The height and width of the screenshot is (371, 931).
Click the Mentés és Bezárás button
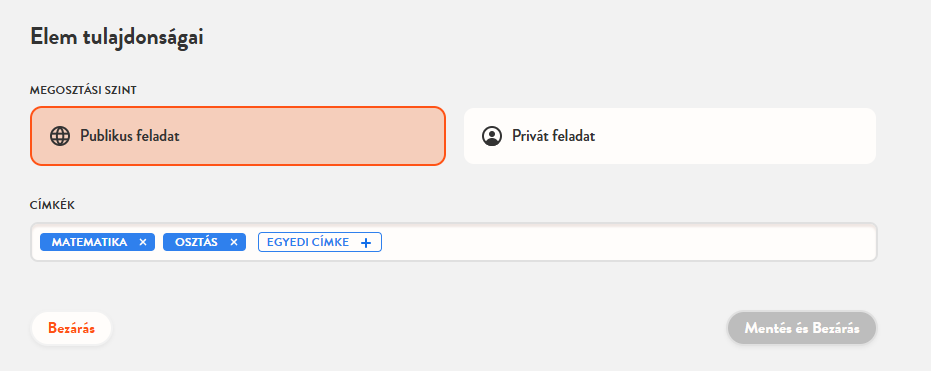click(802, 328)
